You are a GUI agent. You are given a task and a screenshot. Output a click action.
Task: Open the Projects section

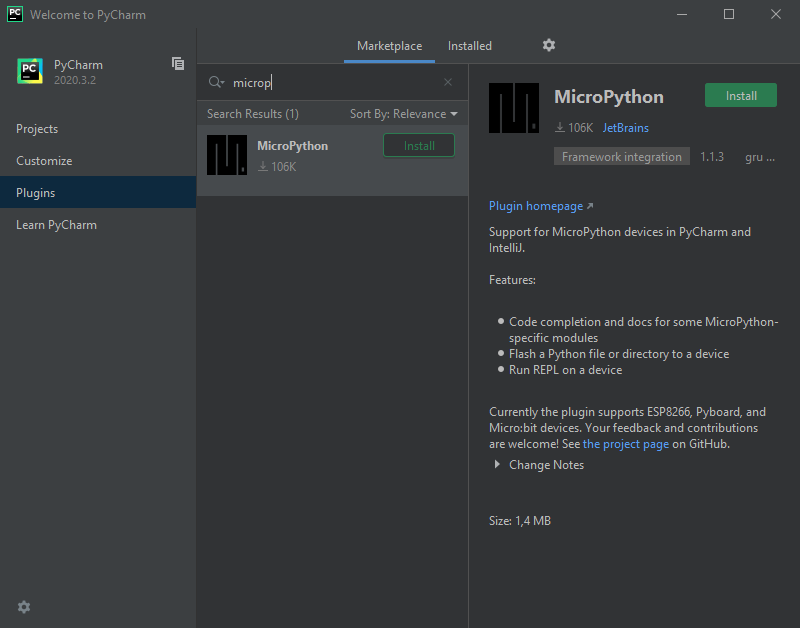pyautogui.click(x=98, y=129)
